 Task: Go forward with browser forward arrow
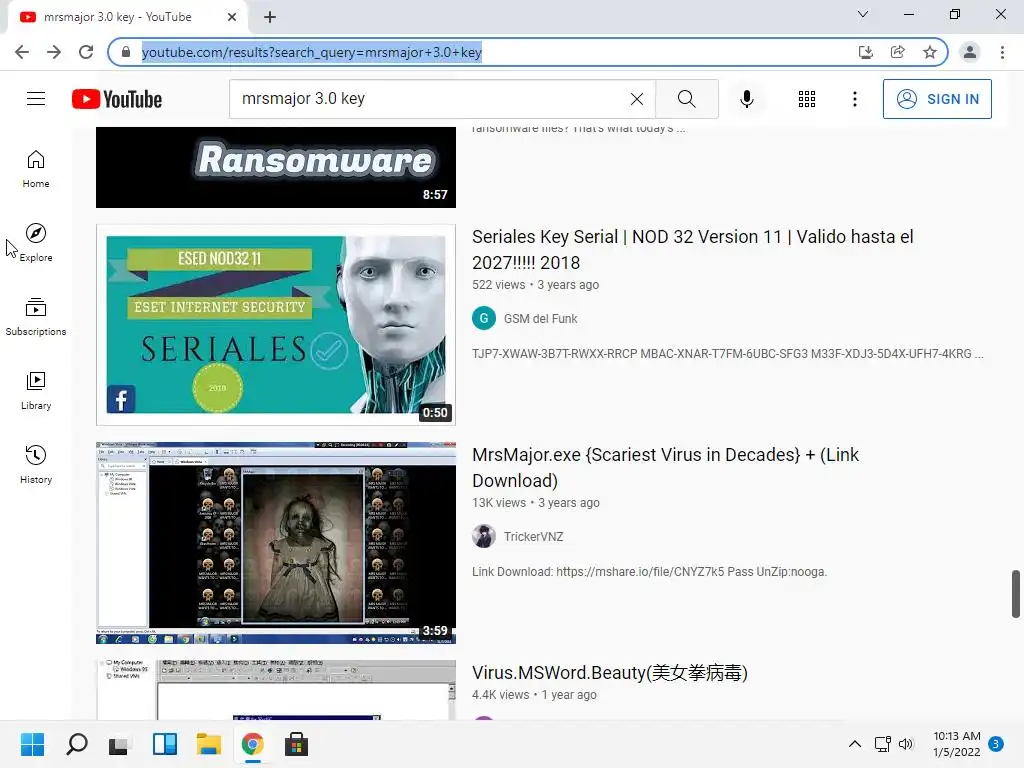[x=54, y=52]
